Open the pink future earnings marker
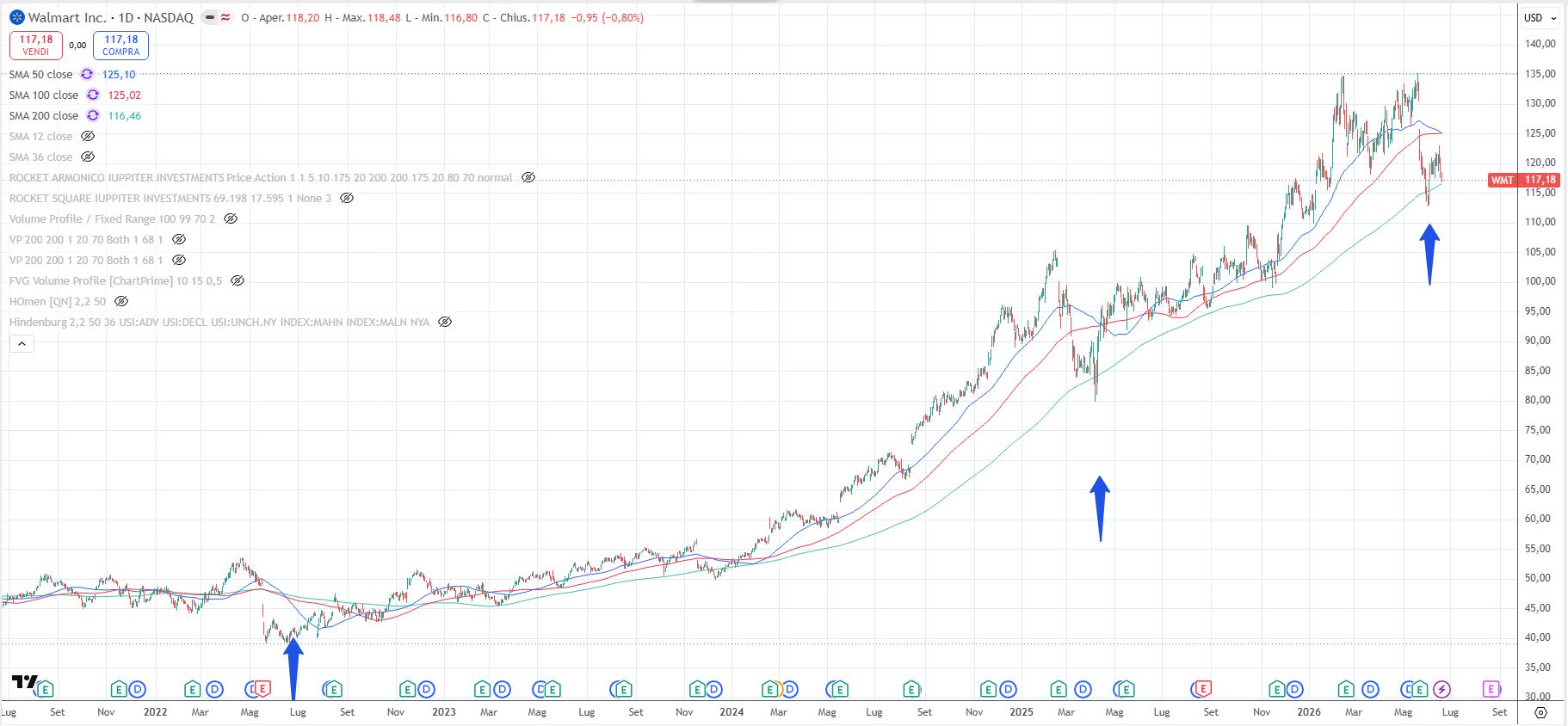Screen dimensions: 1568x726 (x=1491, y=689)
